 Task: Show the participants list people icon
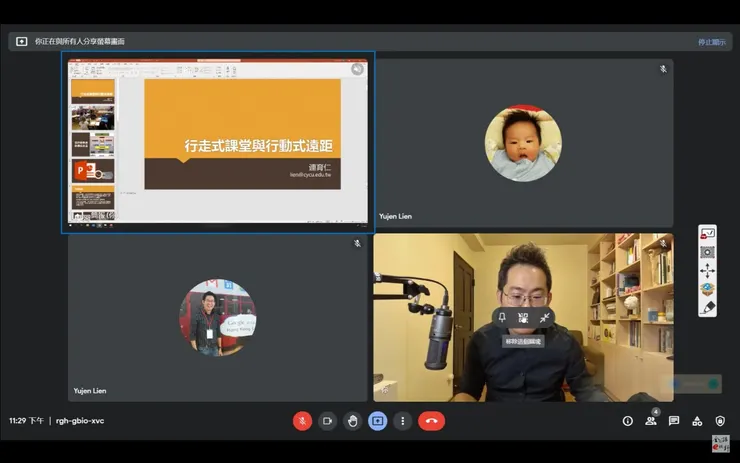(x=650, y=421)
